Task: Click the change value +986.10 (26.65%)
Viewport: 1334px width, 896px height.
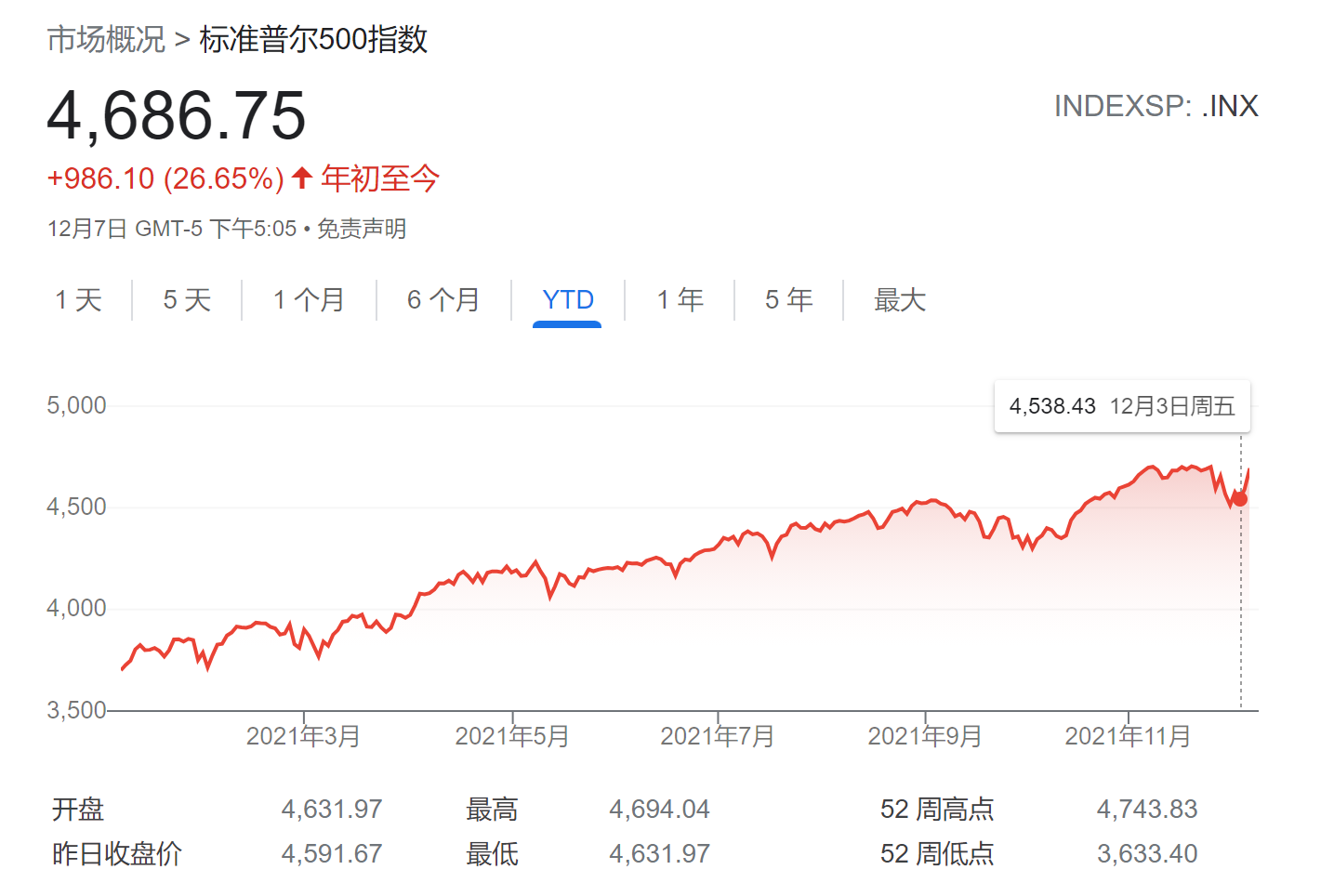Action: click(x=165, y=178)
